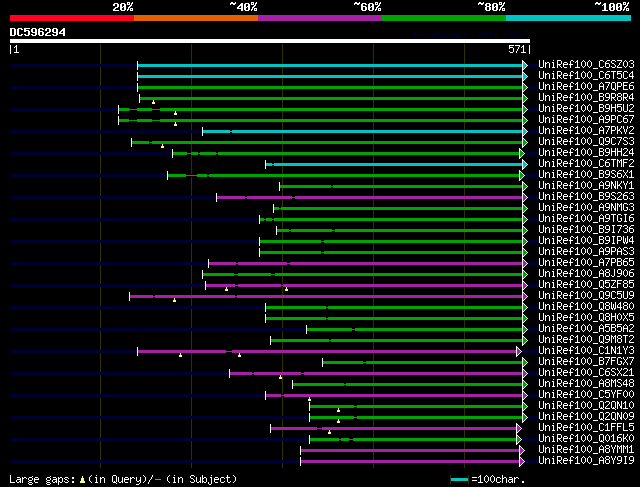Click the UniRef100_B9I736 label
Image resolution: width=640 pixels, height=487 pixels.
[586, 229]
